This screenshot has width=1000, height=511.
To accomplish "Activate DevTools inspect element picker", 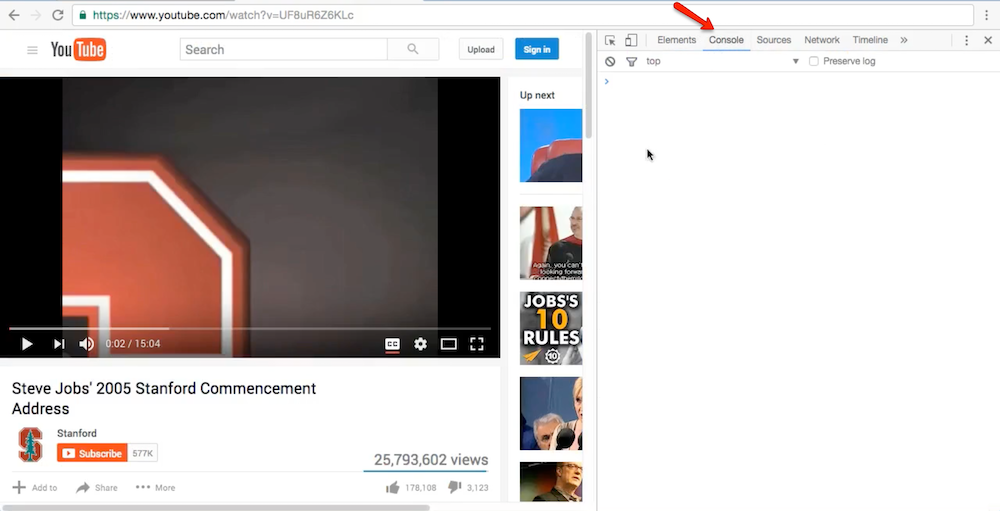I will tap(610, 40).
